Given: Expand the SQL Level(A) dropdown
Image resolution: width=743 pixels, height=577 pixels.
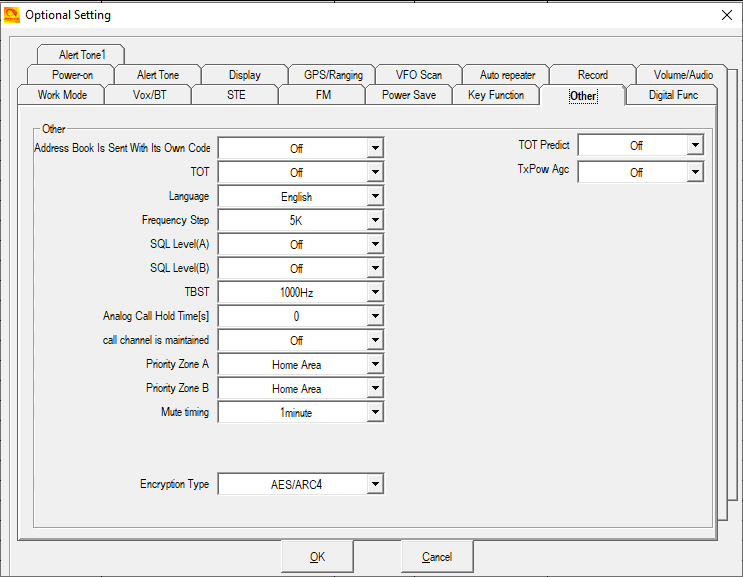Looking at the screenshot, I should pos(375,244).
